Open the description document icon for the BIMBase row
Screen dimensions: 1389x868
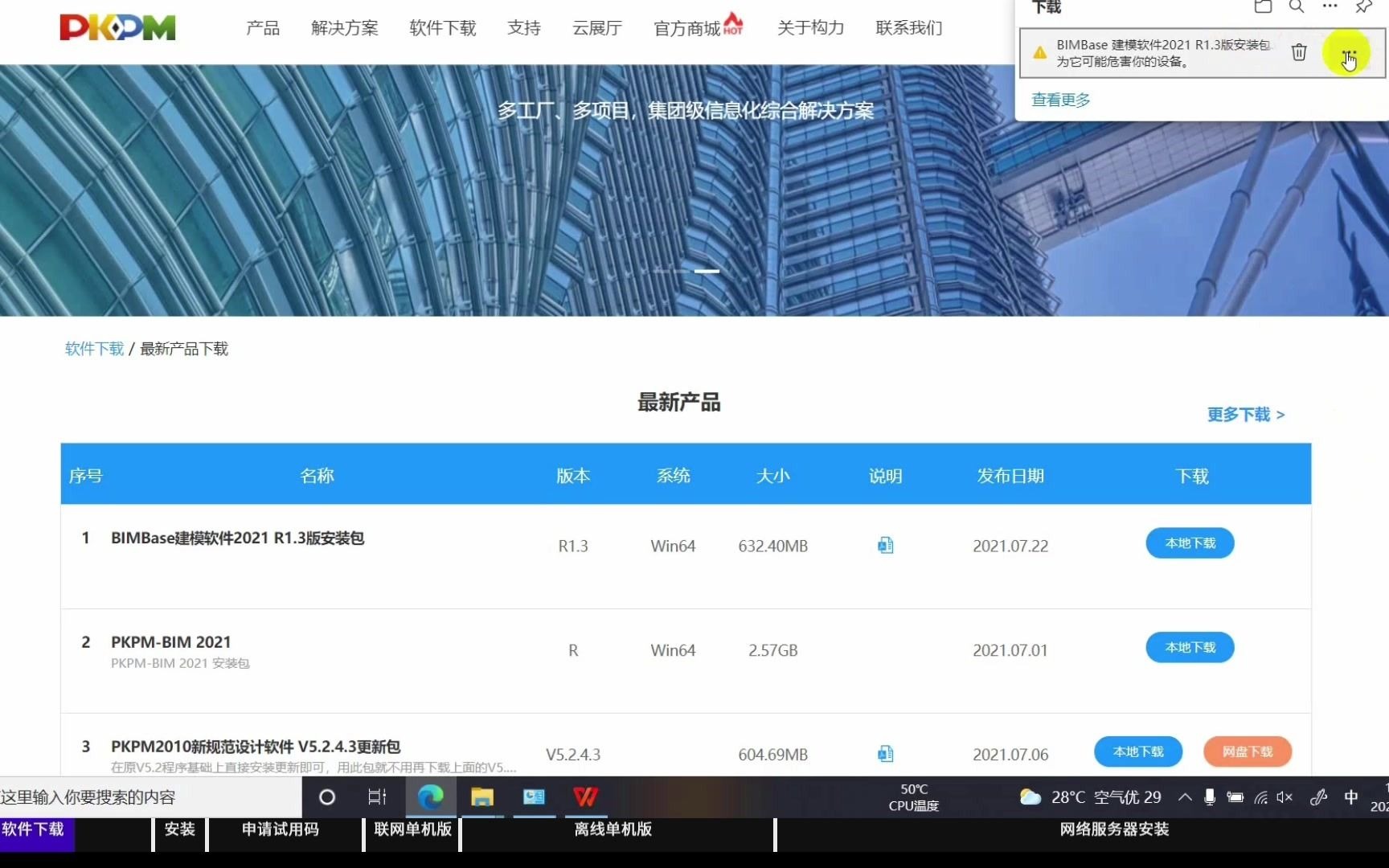click(x=885, y=546)
